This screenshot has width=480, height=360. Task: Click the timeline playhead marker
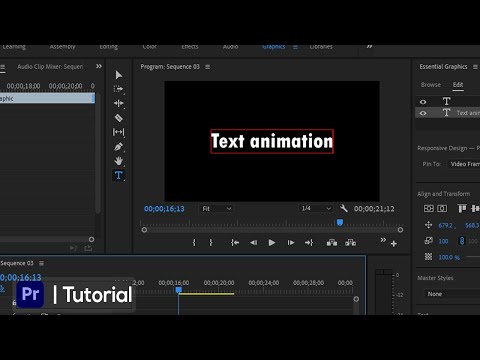(x=179, y=290)
